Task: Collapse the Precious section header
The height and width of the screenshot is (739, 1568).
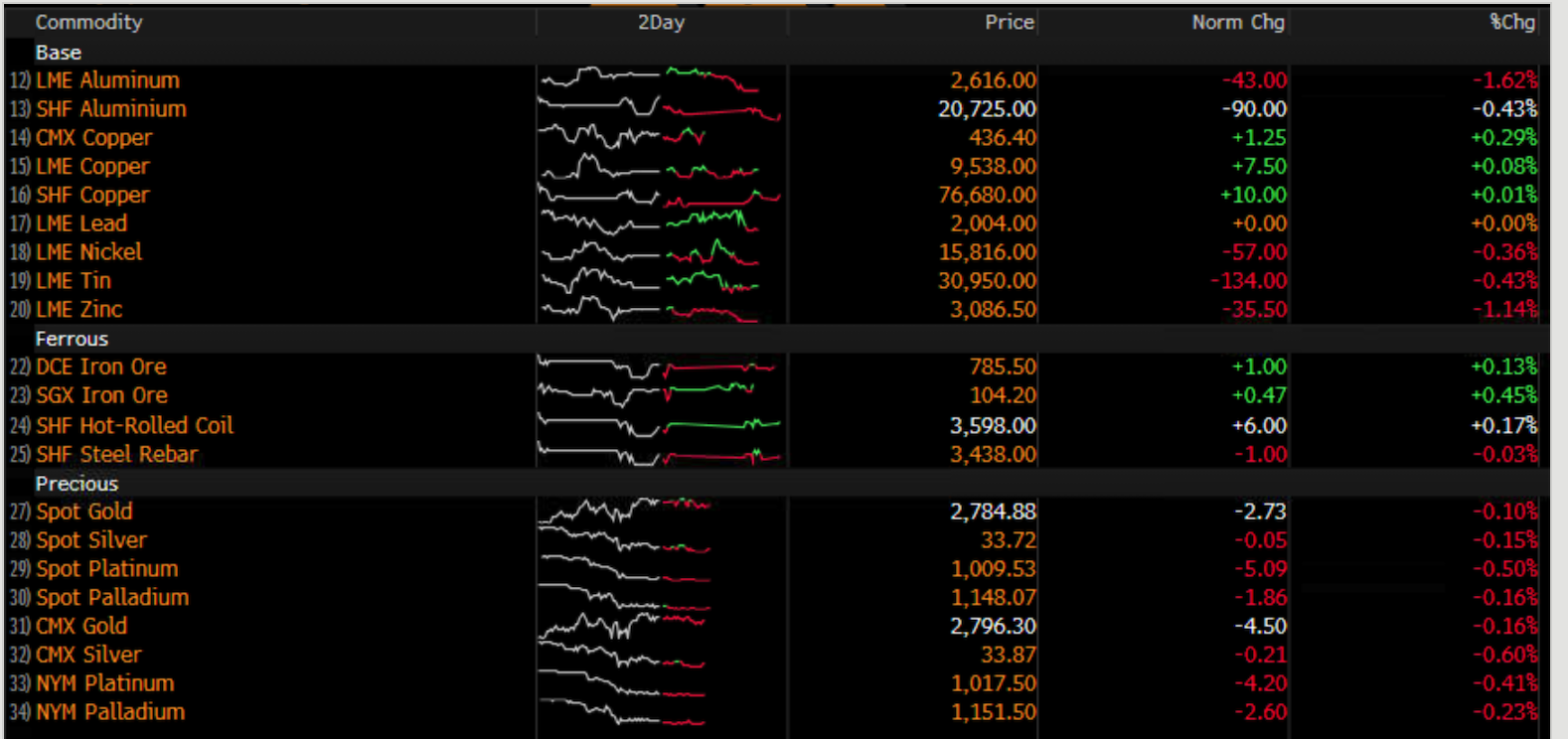Action: (77, 484)
